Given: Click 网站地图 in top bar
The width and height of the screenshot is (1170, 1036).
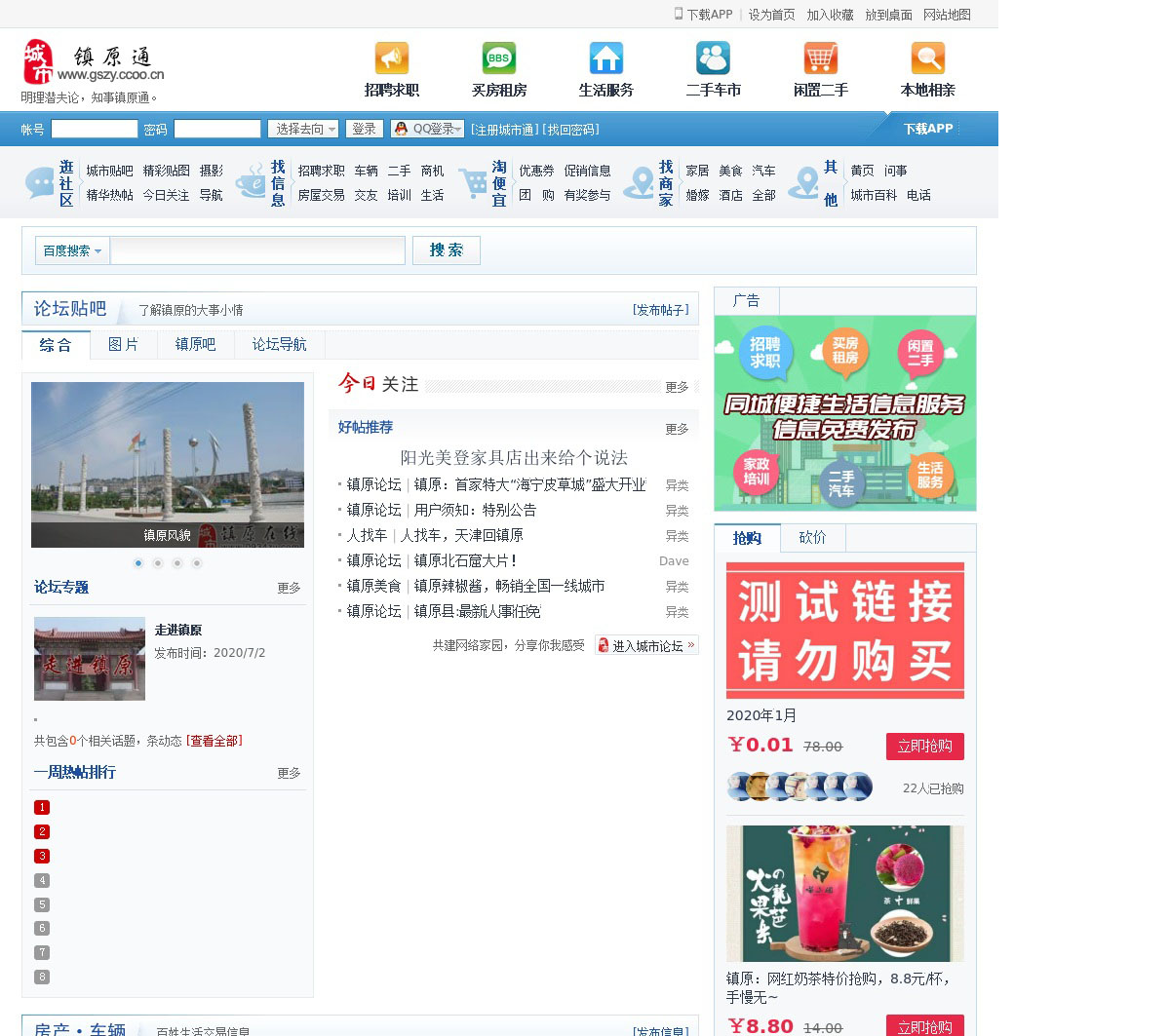Looking at the screenshot, I should (x=947, y=15).
